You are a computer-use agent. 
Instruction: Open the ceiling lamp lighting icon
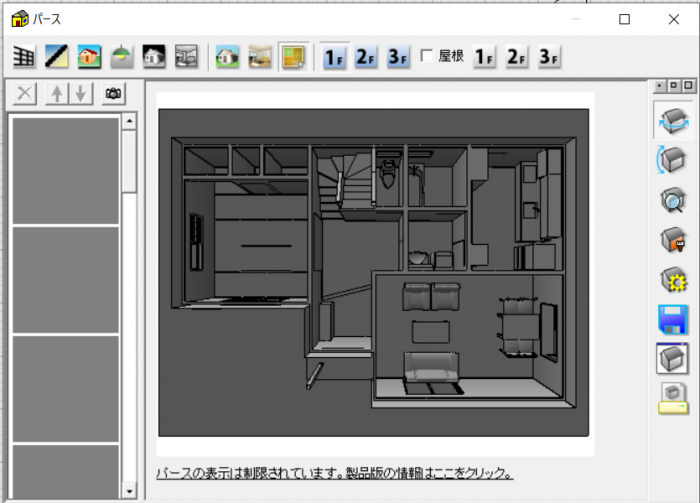click(x=121, y=57)
